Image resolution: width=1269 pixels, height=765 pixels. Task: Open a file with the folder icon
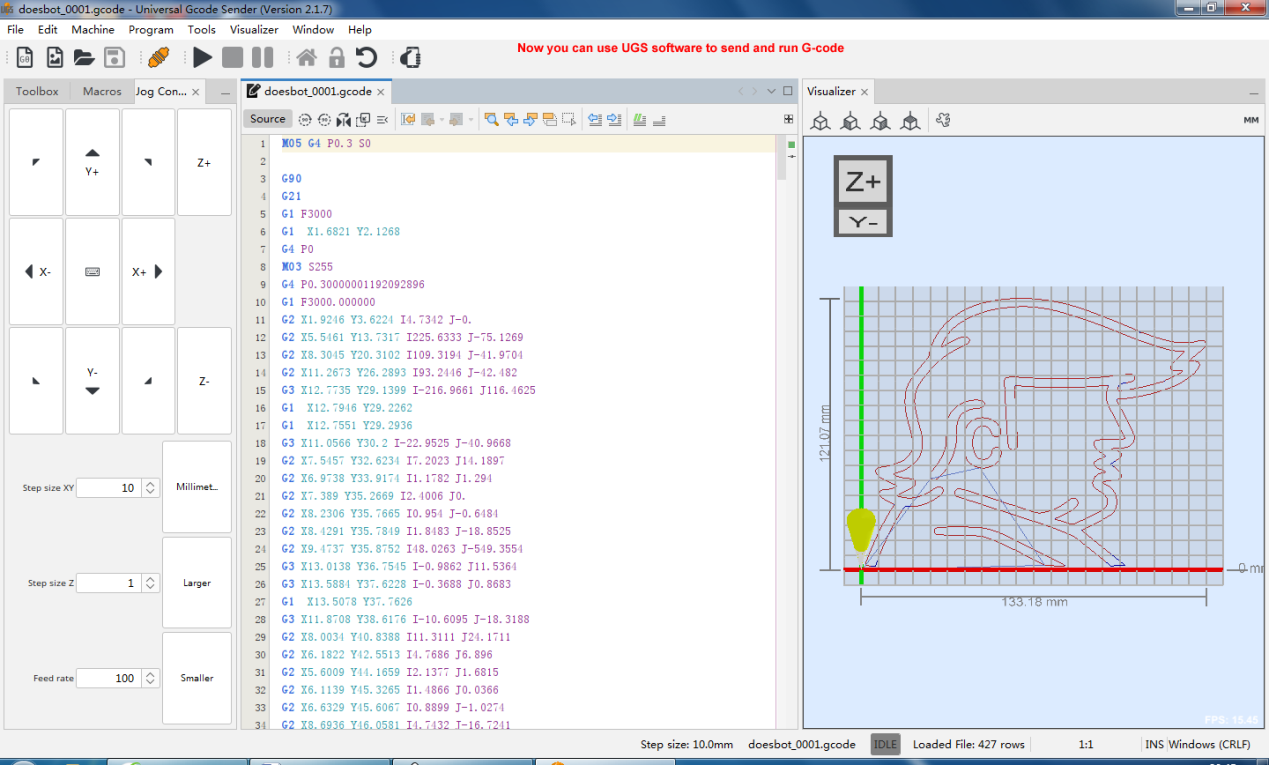[84, 58]
